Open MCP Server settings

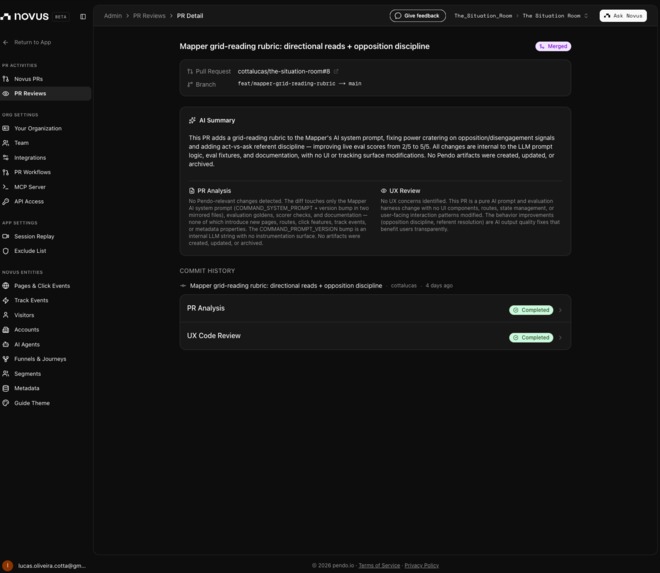(30, 187)
